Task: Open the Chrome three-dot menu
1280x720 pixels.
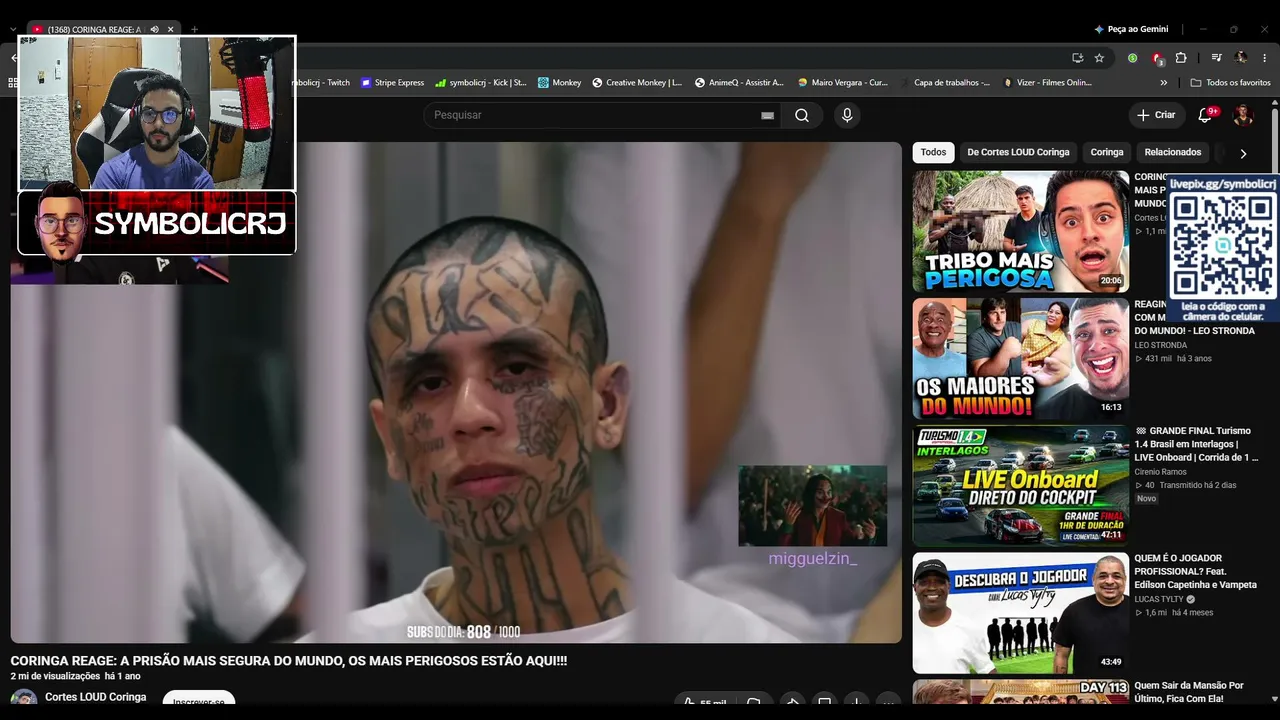Action: (1265, 58)
